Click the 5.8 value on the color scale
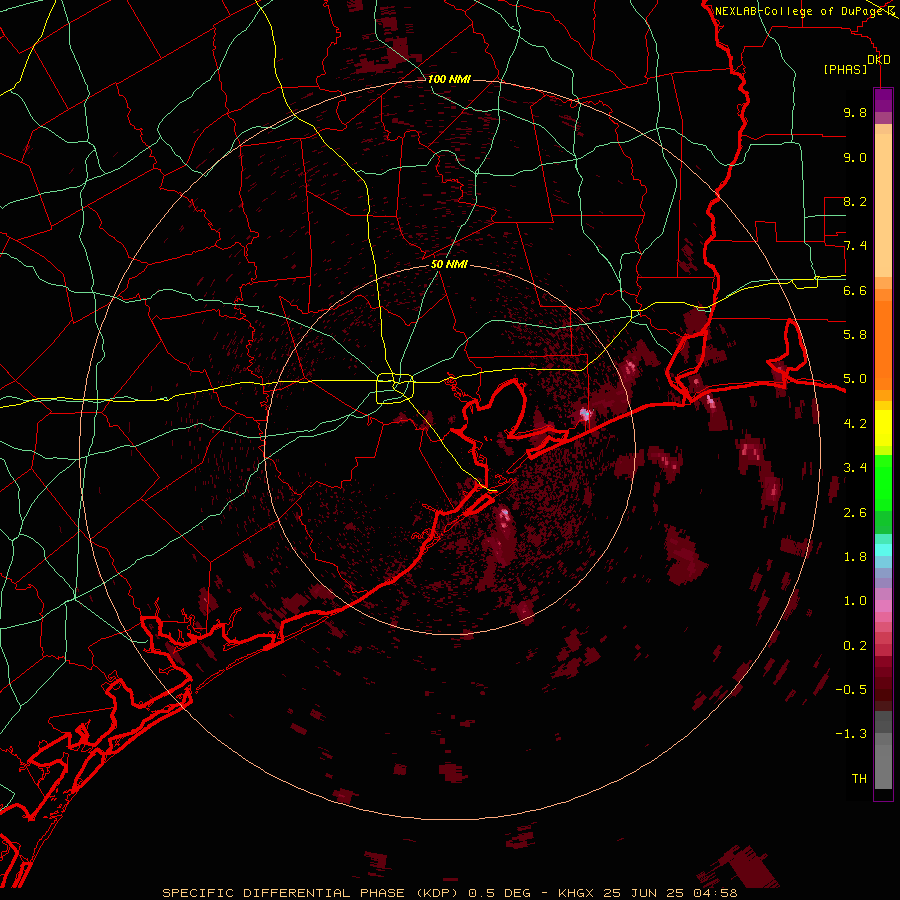Image resolution: width=900 pixels, height=900 pixels. click(x=855, y=335)
